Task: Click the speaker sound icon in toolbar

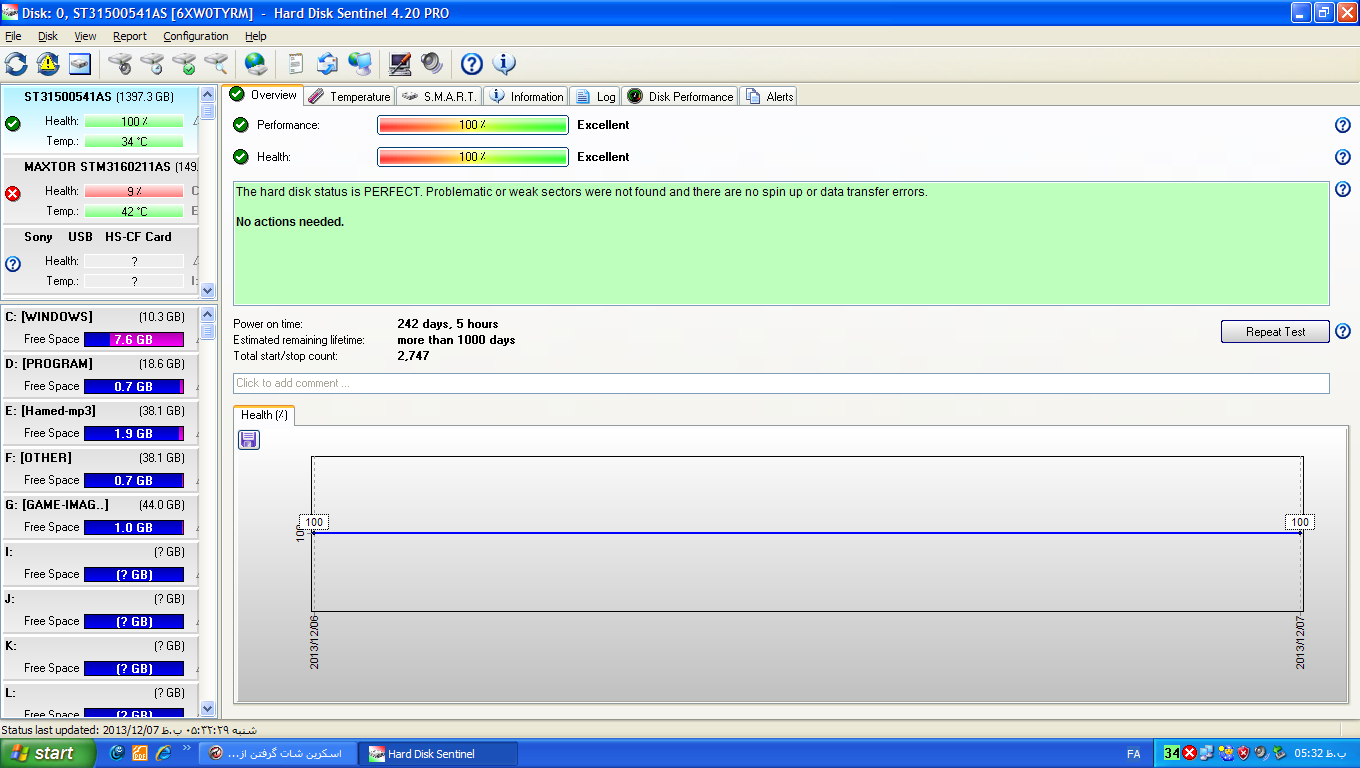Action: [x=432, y=64]
